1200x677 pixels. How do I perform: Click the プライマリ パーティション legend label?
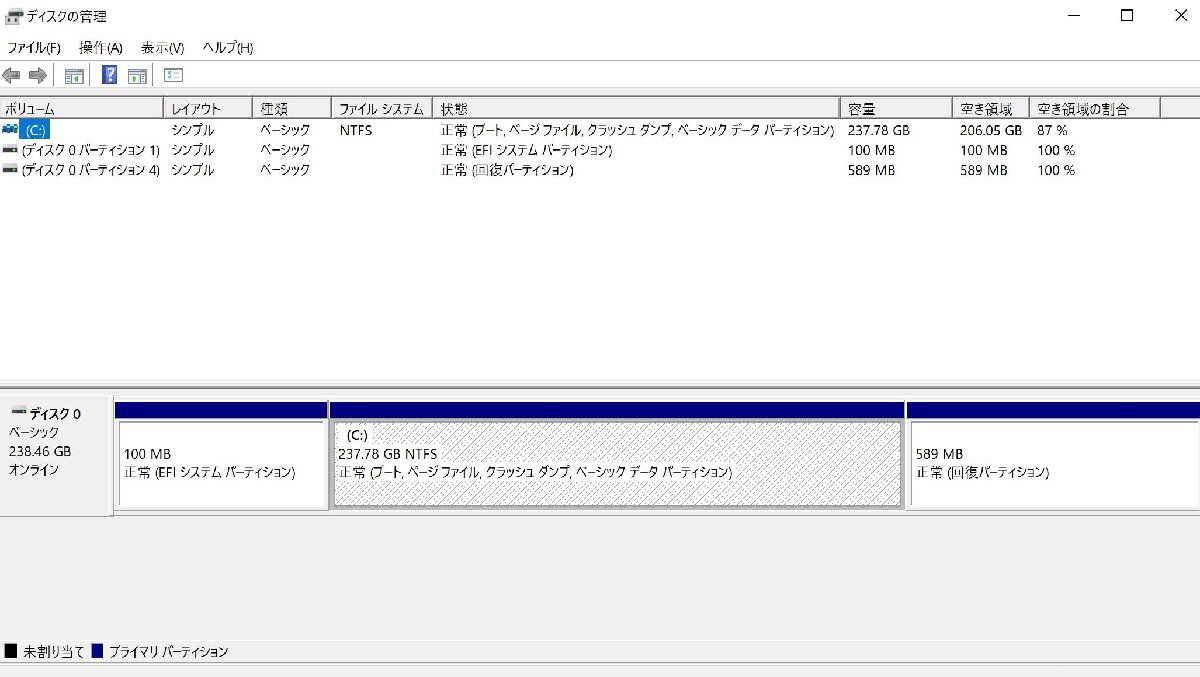(168, 652)
